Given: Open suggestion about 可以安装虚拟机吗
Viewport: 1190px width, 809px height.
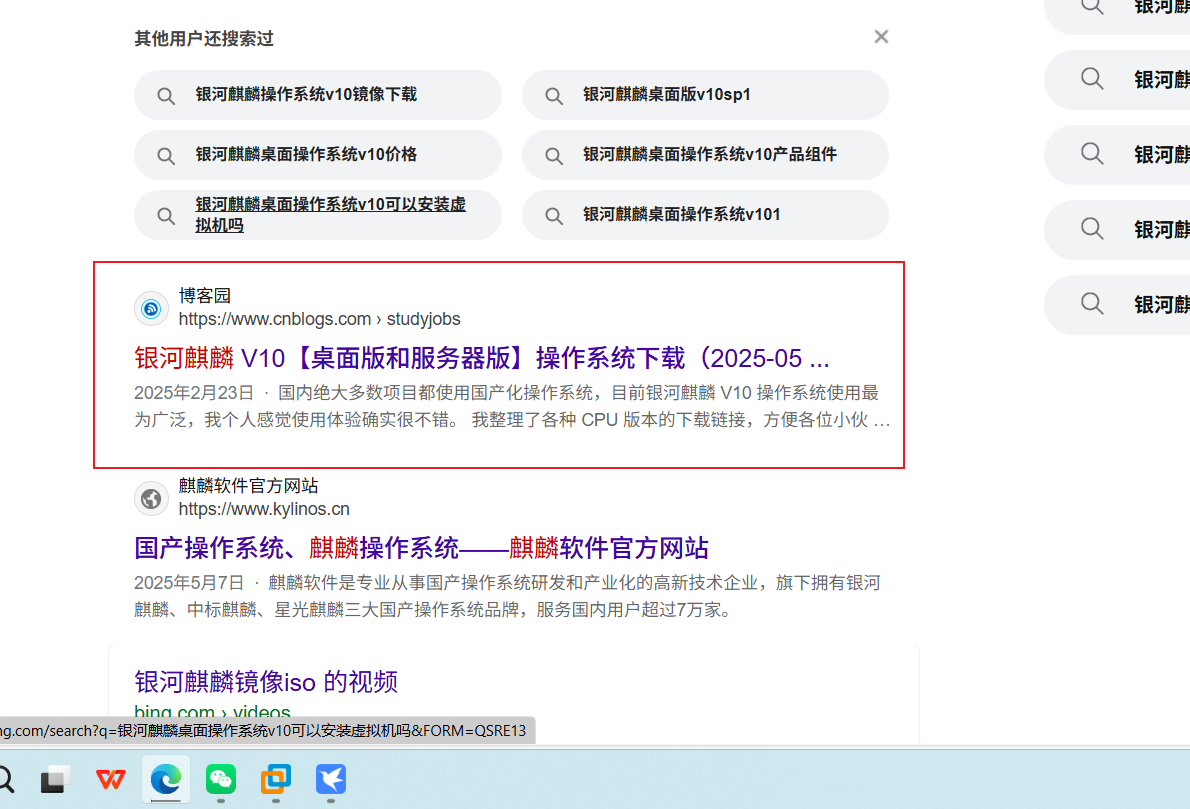Looking at the screenshot, I should click(317, 215).
